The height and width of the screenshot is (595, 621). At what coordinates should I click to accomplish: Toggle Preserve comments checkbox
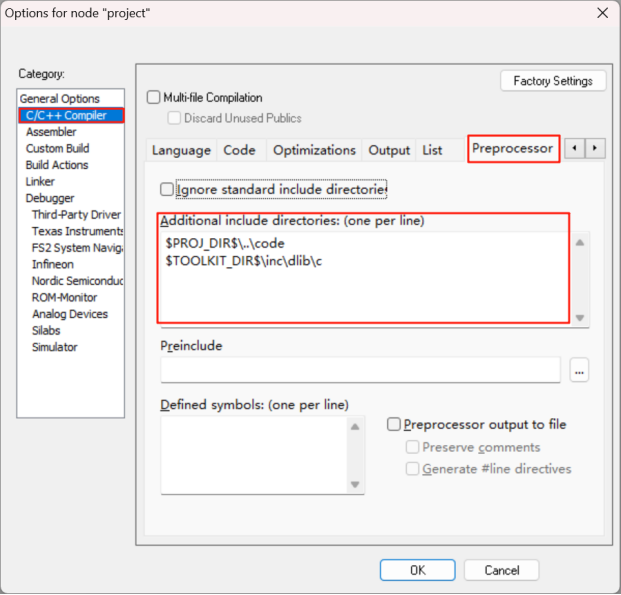(x=412, y=447)
